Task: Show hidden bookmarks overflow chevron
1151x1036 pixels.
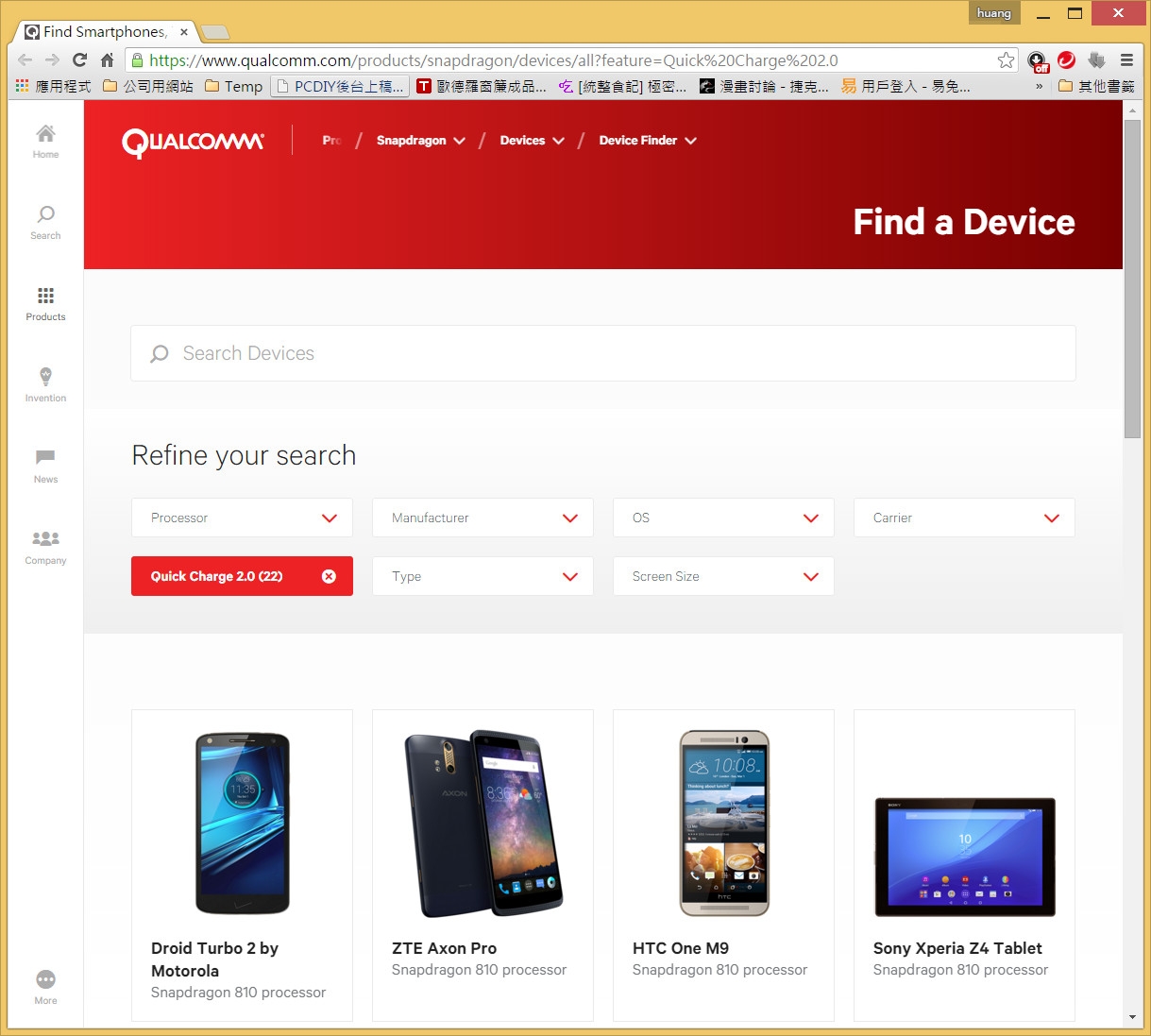Action: point(1040,86)
